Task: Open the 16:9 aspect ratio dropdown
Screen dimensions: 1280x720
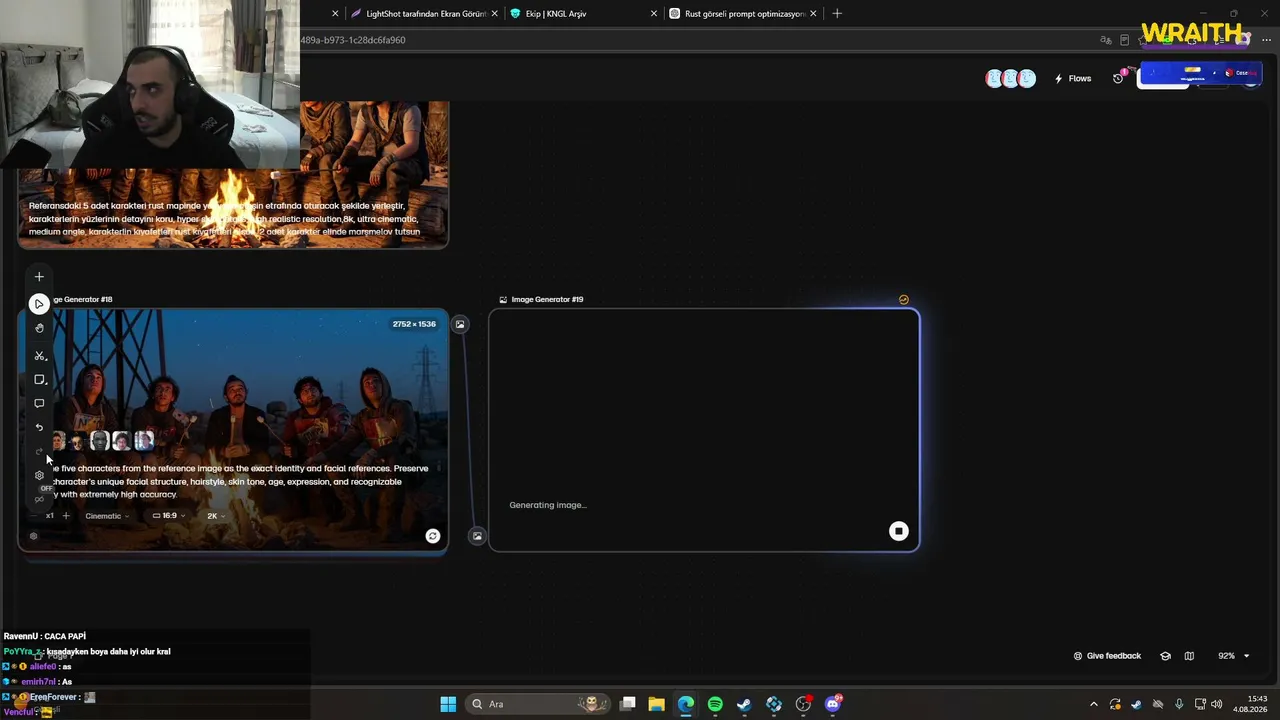Action: [x=169, y=516]
